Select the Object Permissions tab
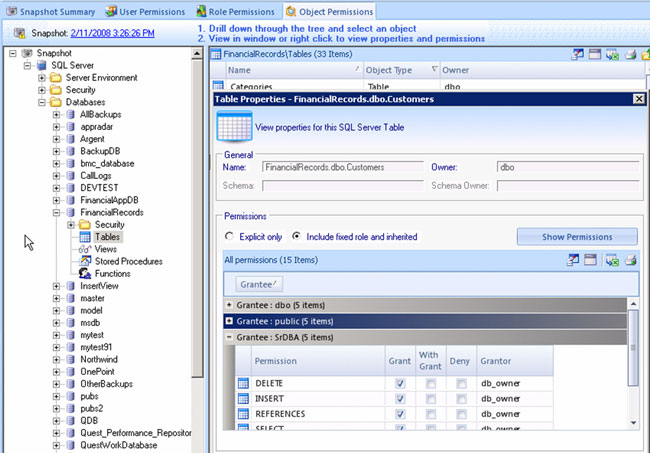Viewport: 650px width, 453px height. (x=330, y=12)
